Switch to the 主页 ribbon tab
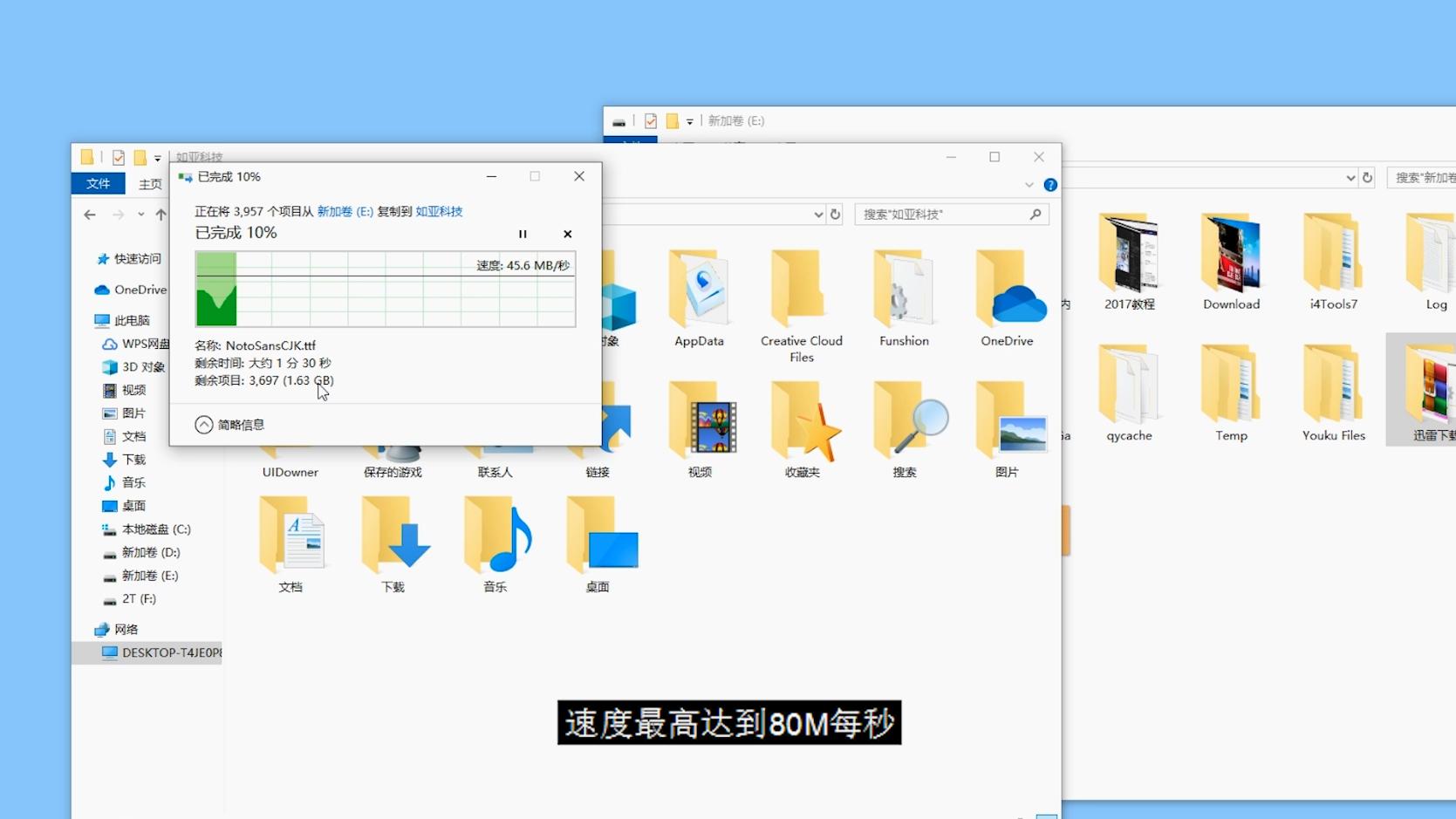1456x819 pixels. pyautogui.click(x=149, y=183)
